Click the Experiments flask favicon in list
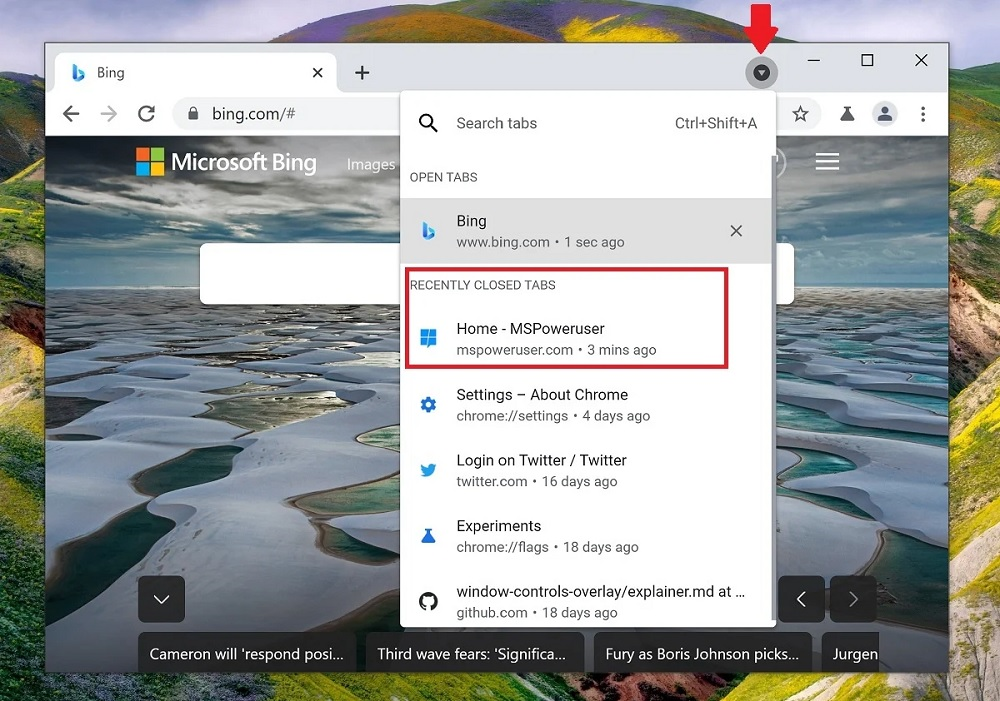 click(429, 536)
